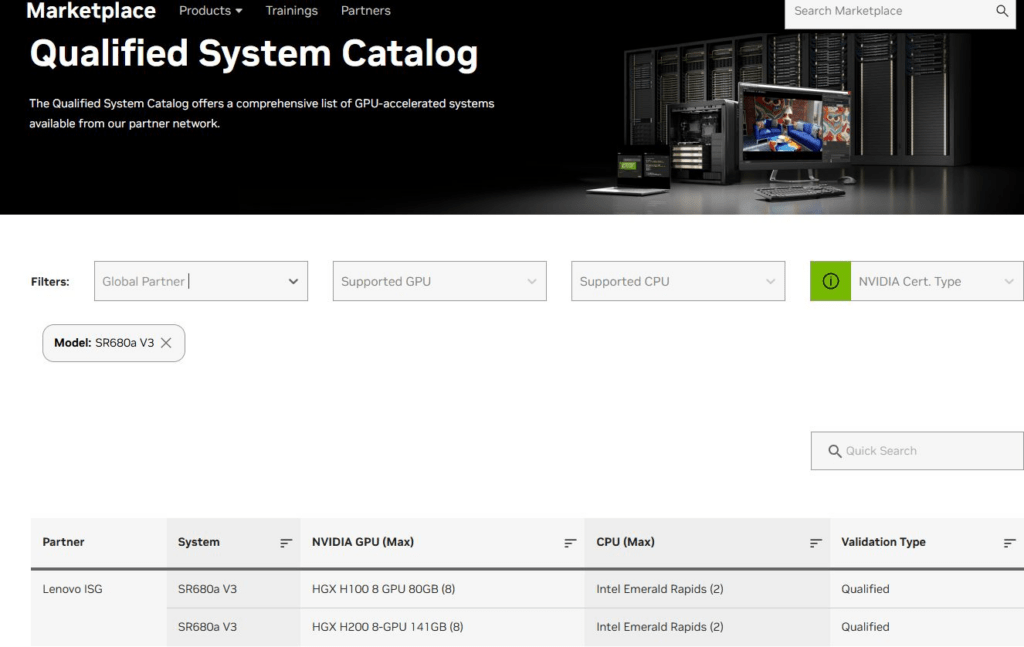Sort by the CPU (Max) column icon
The width and height of the screenshot is (1024, 647).
pos(815,543)
